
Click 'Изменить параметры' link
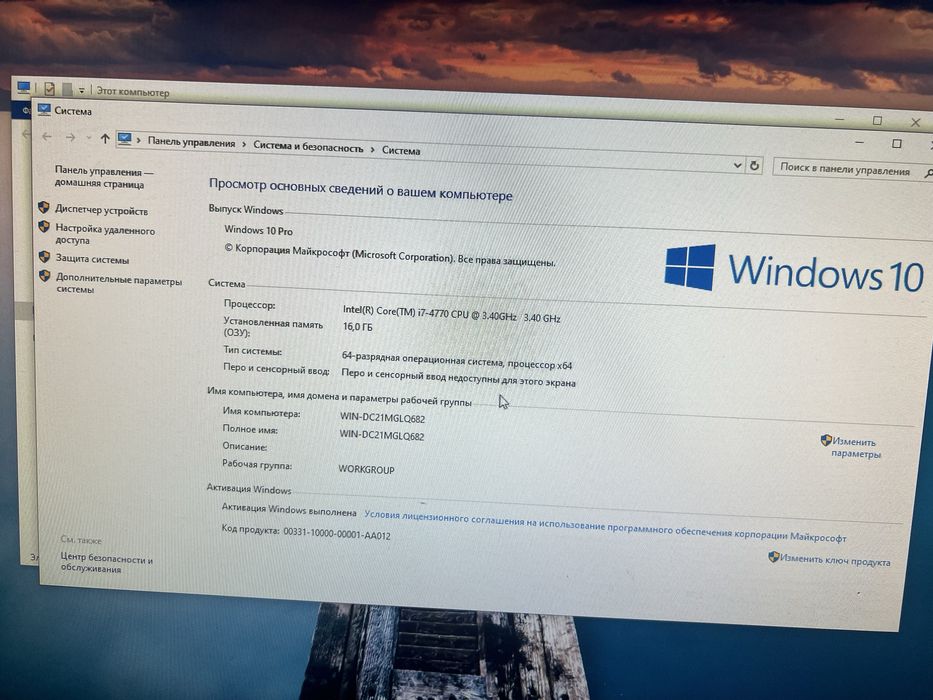point(854,448)
